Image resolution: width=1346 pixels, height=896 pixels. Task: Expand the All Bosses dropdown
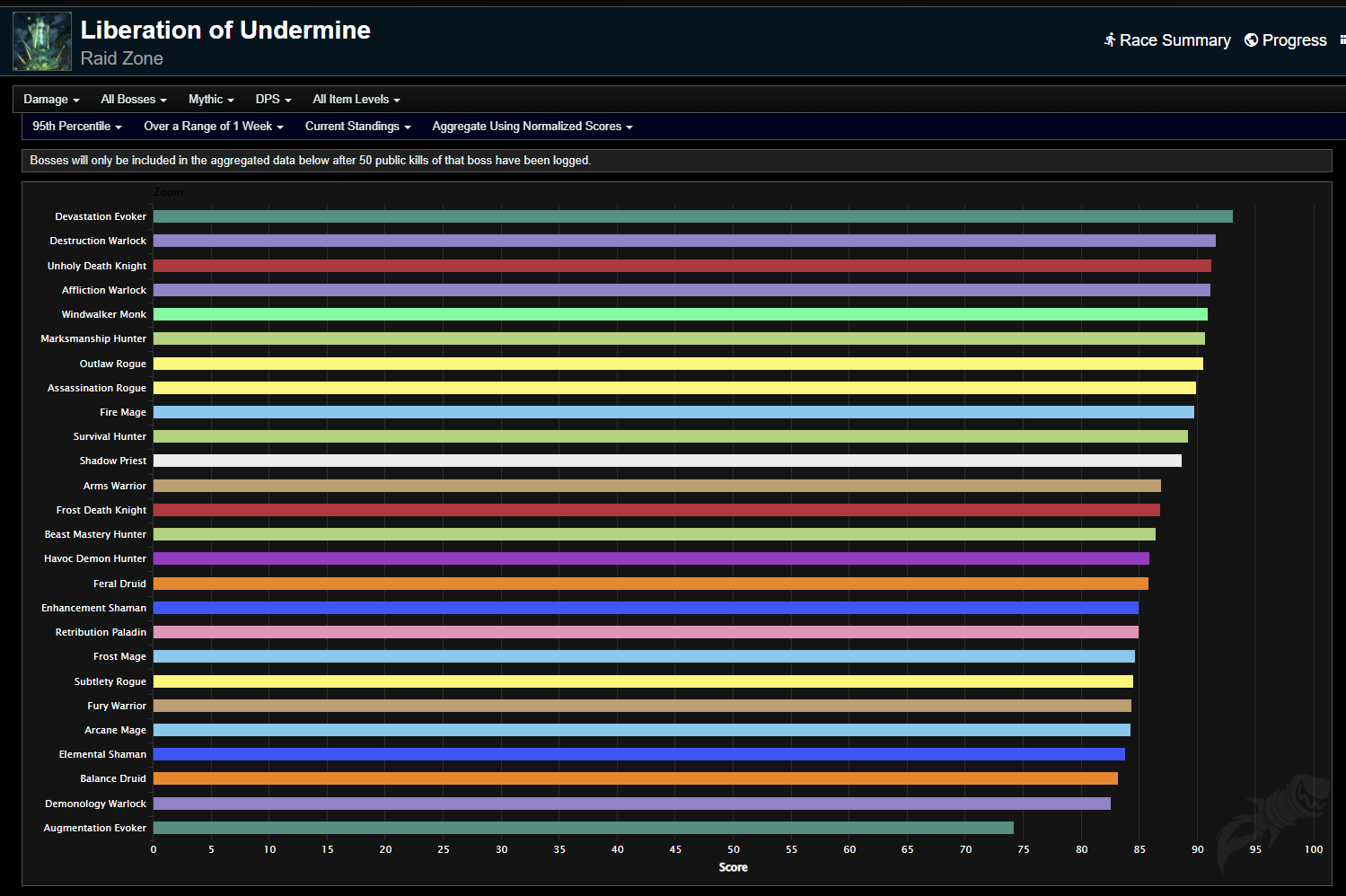coord(133,100)
